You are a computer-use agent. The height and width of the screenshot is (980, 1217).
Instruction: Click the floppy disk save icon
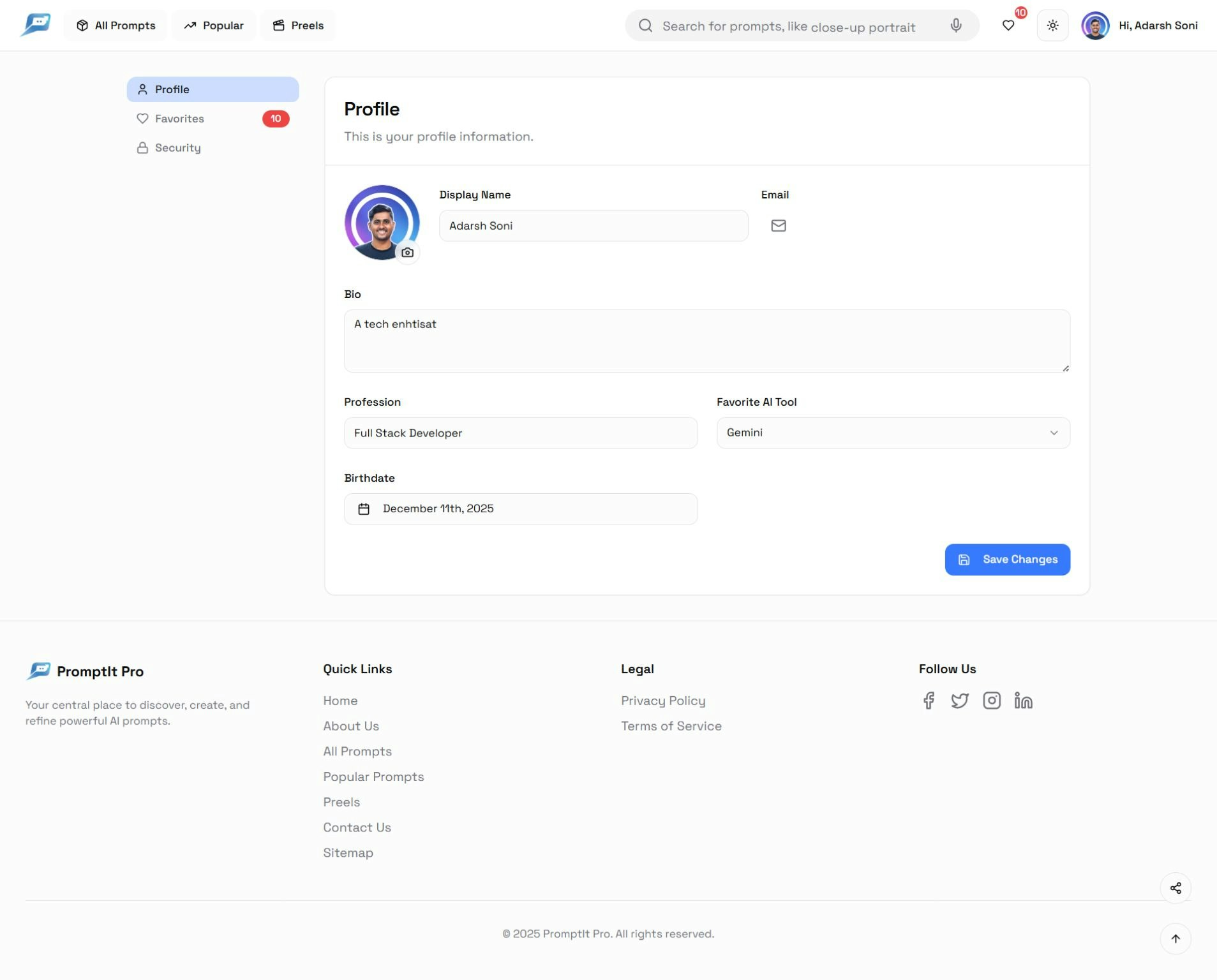click(x=964, y=560)
